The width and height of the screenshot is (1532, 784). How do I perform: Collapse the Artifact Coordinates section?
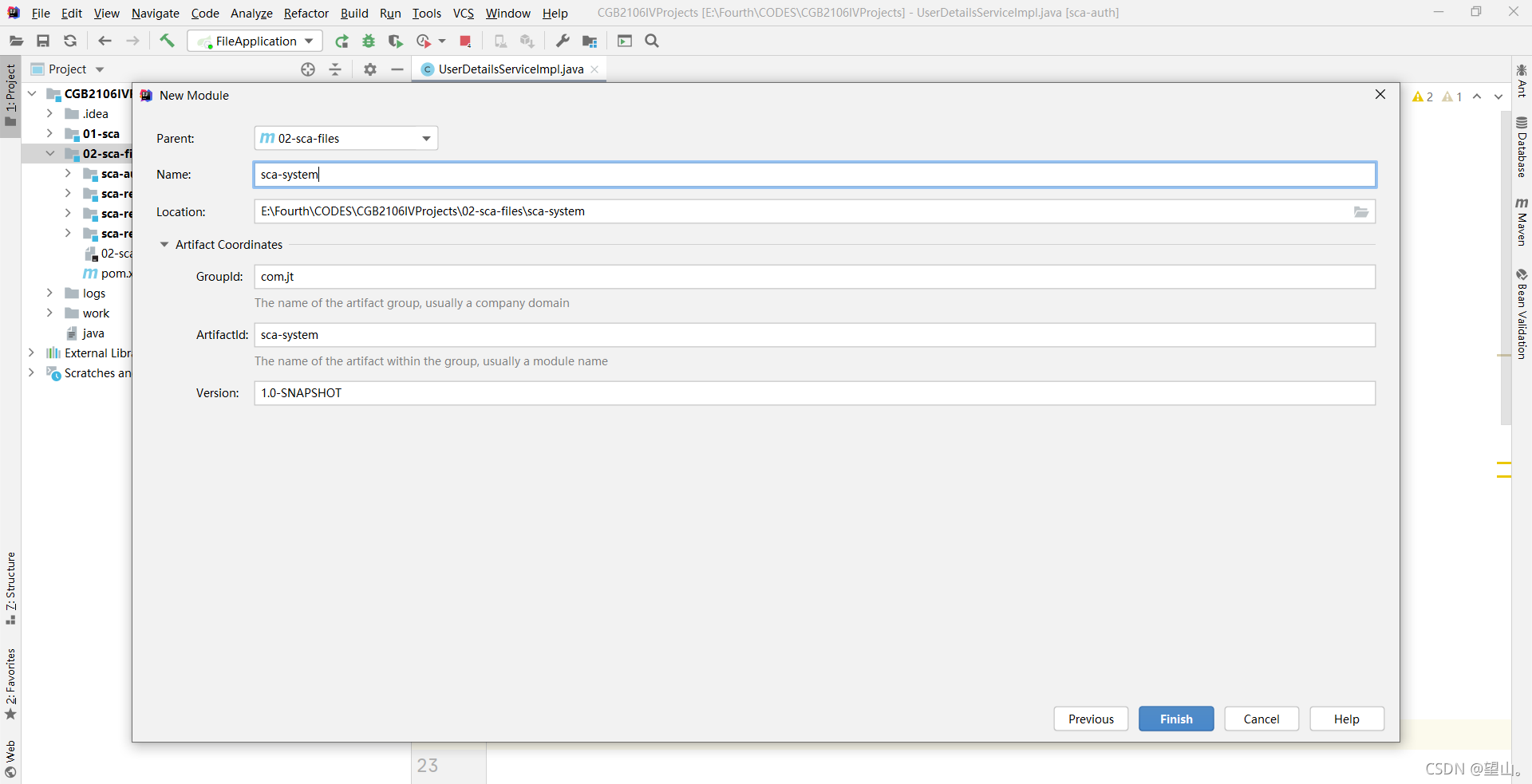click(x=164, y=245)
